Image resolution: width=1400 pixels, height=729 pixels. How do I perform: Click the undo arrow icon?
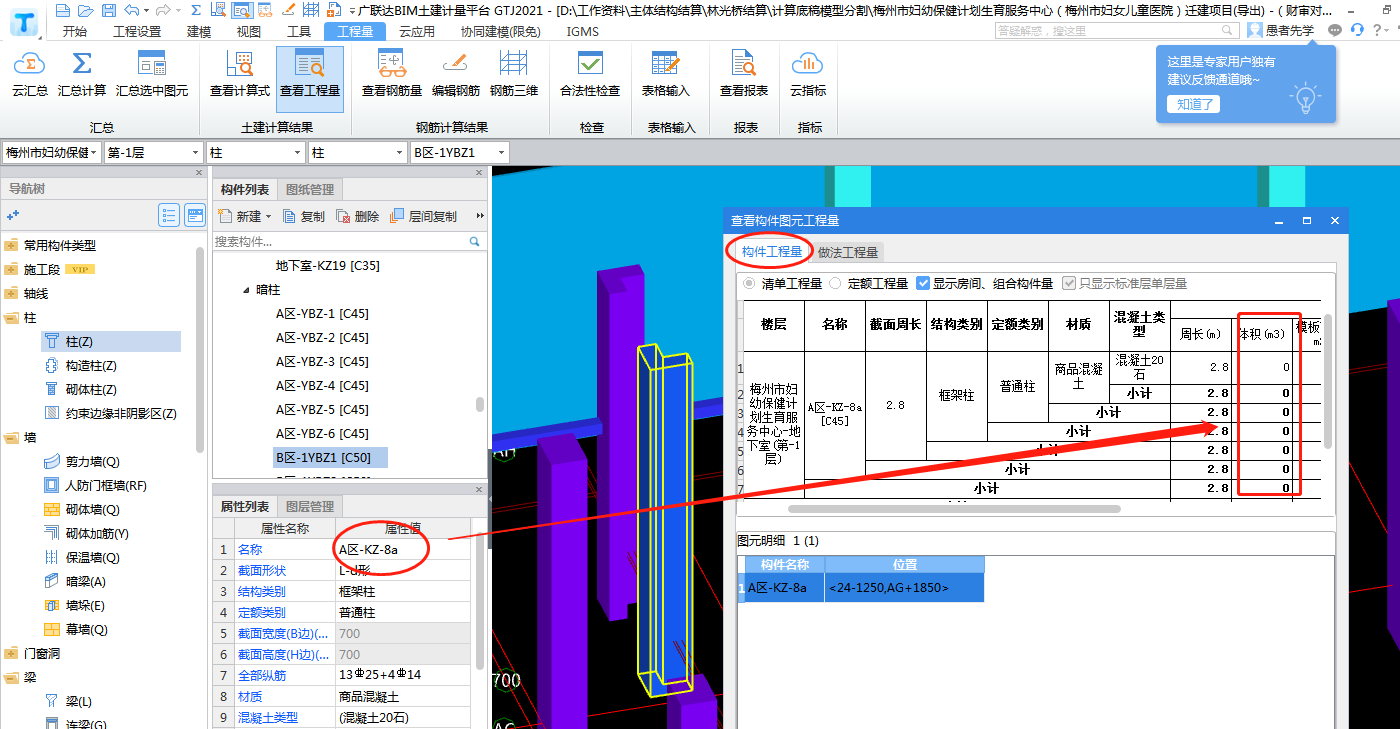pyautogui.click(x=131, y=11)
